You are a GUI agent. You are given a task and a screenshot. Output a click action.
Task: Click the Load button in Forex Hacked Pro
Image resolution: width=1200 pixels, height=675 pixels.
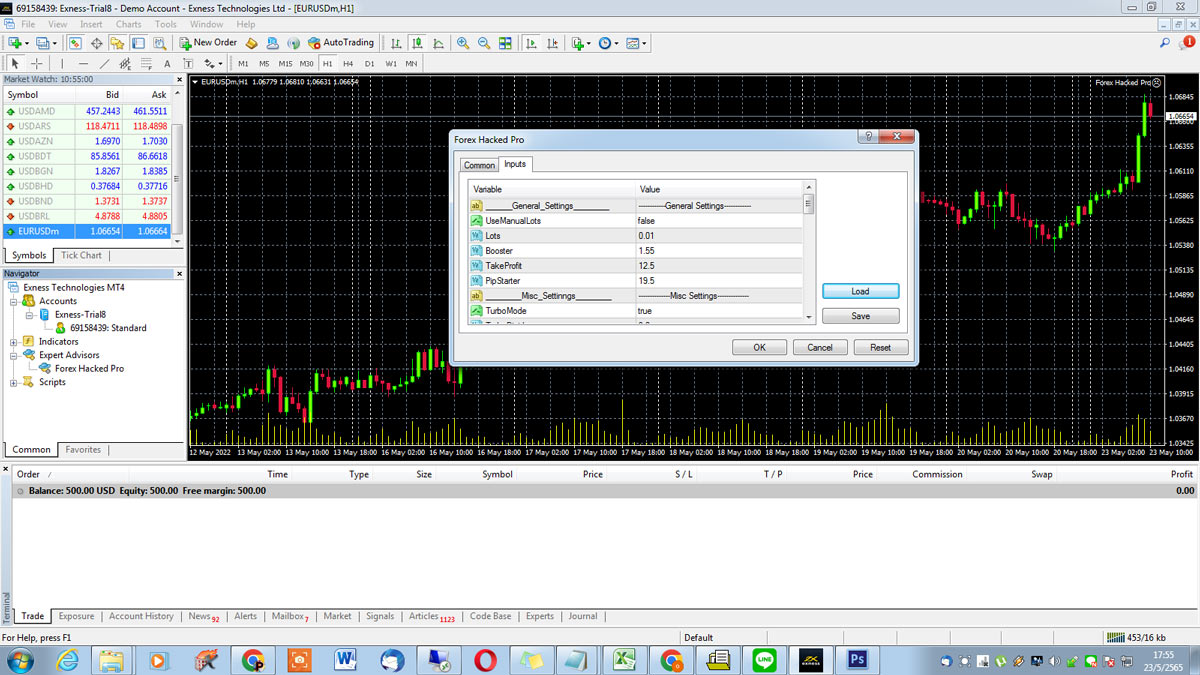click(860, 291)
